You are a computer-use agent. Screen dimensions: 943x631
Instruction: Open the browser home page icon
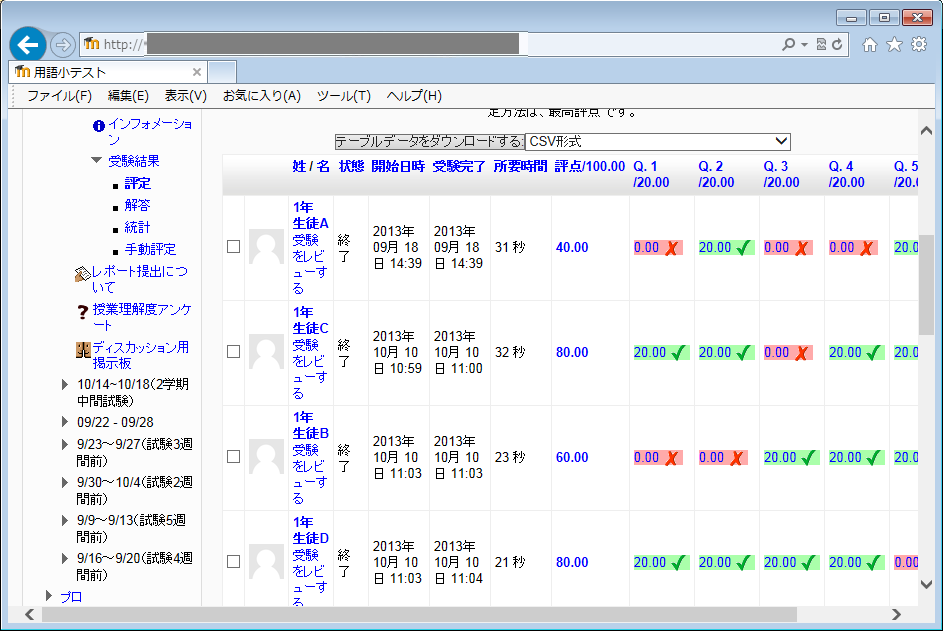pos(870,45)
